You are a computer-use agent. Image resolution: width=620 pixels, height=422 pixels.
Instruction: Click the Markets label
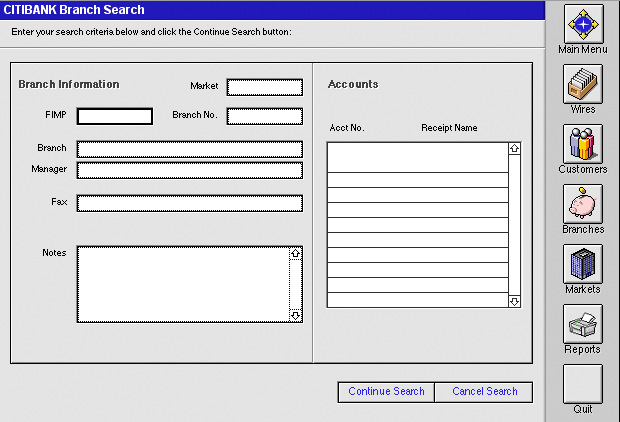coord(583,290)
